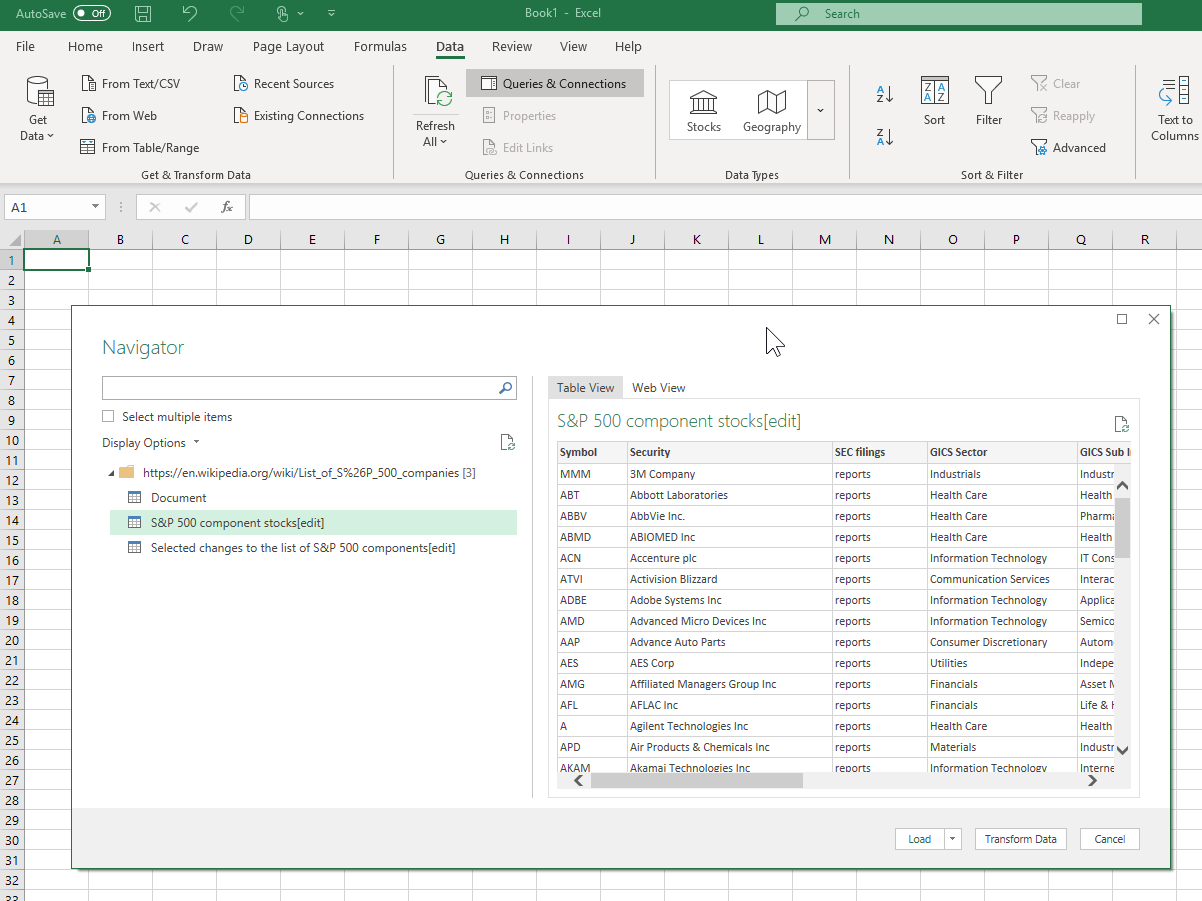
Task: Click the Get Data icon
Action: coord(39,93)
